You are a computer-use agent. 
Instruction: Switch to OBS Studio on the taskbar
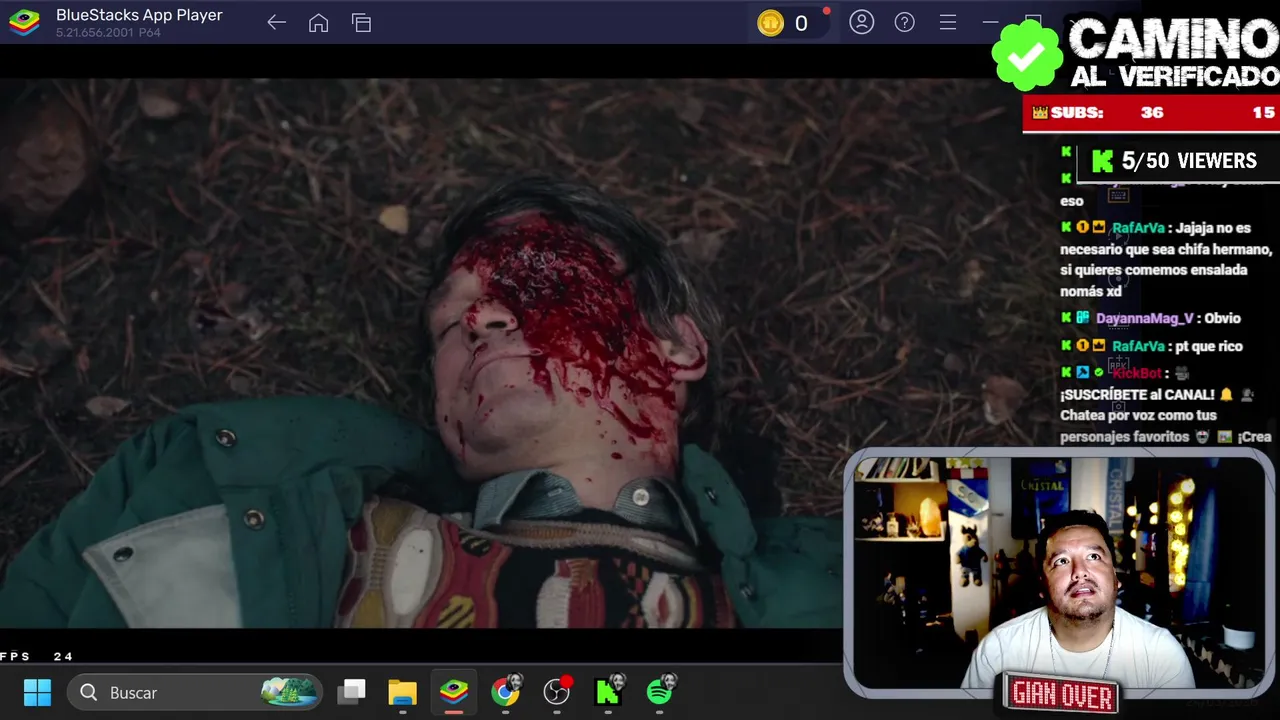[557, 691]
